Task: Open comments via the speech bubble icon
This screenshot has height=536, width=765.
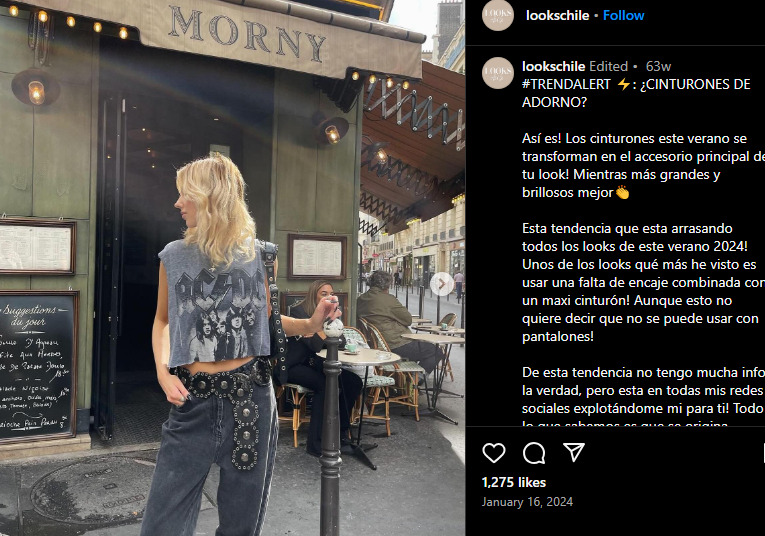Action: coord(534,453)
